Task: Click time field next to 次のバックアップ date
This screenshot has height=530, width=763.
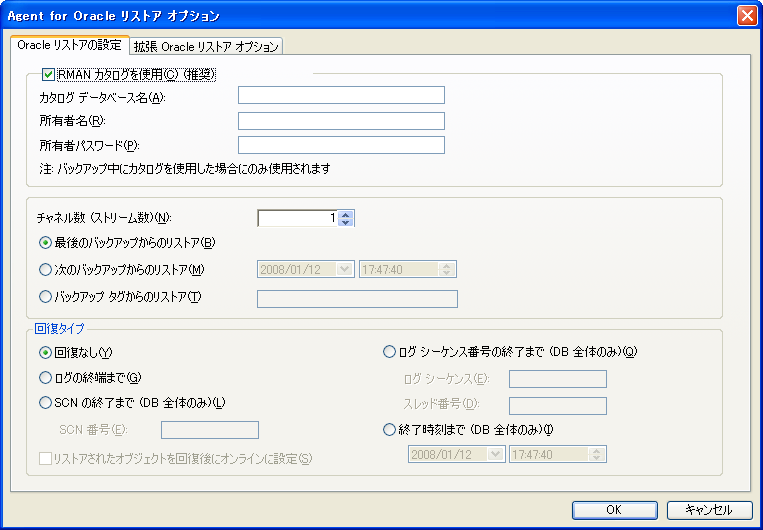Action: (x=408, y=270)
